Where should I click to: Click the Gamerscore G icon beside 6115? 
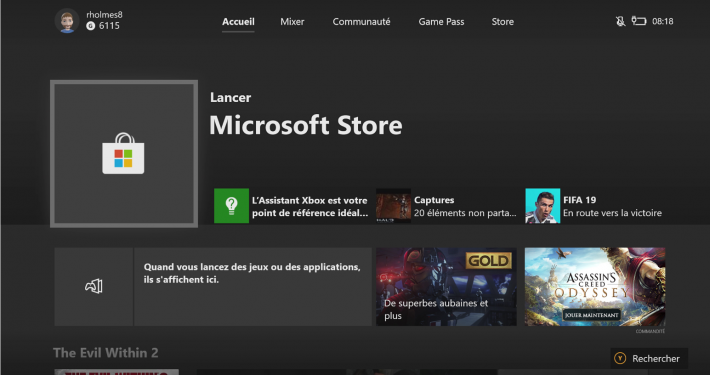coord(91,26)
